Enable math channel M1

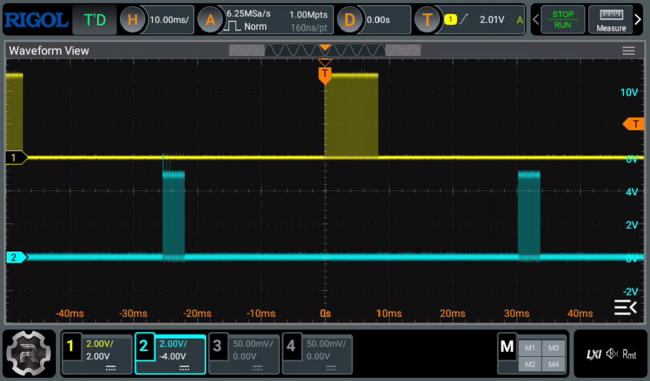pyautogui.click(x=530, y=348)
